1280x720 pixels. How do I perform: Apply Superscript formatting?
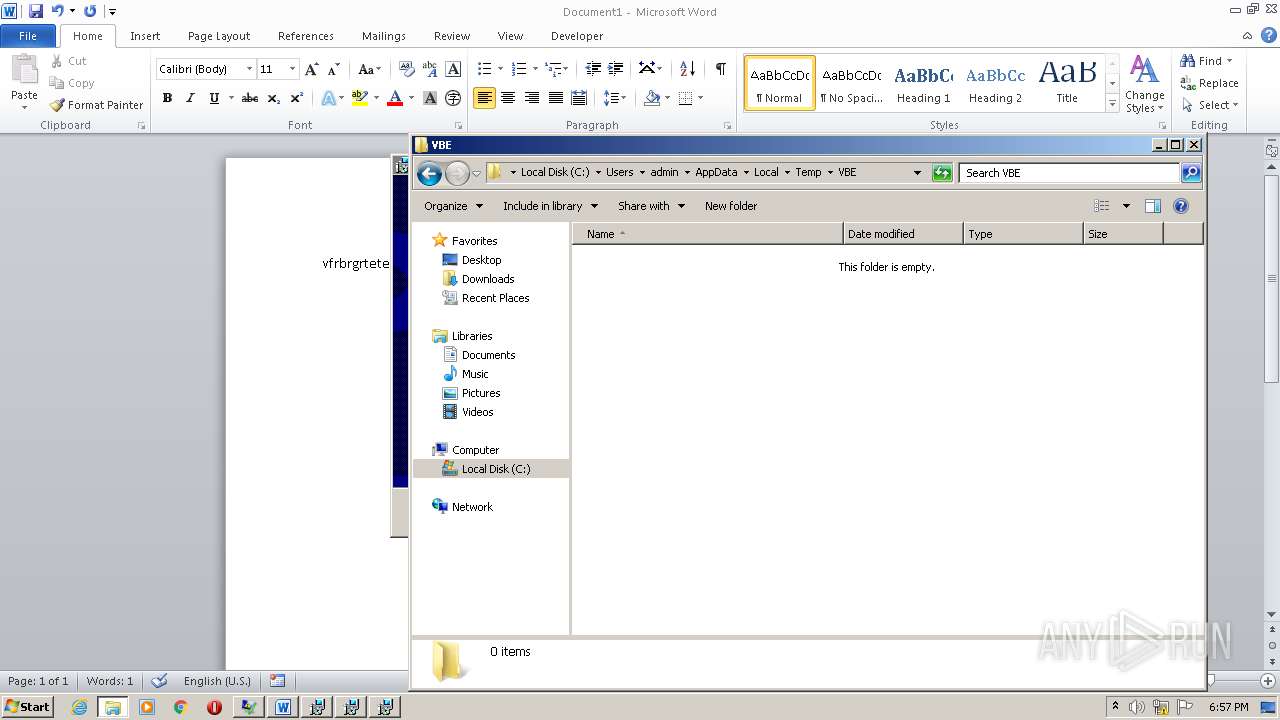[297, 98]
